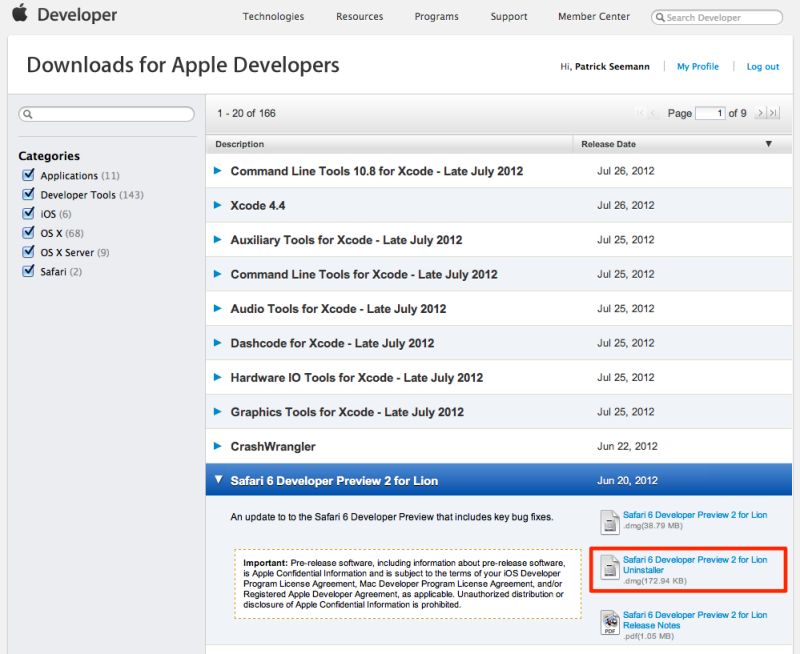The width and height of the screenshot is (800, 654).
Task: Download Safari 6 Developer Preview 2 dmg link
Action: (695, 515)
